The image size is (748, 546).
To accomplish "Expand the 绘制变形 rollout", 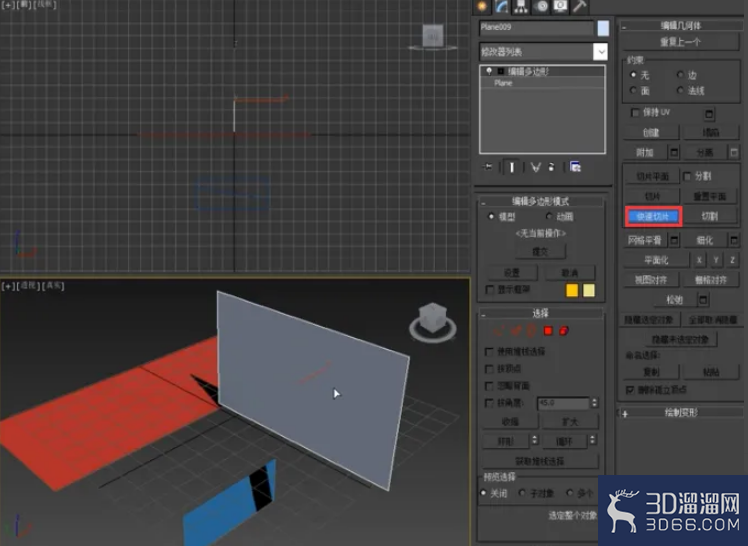I will click(624, 413).
